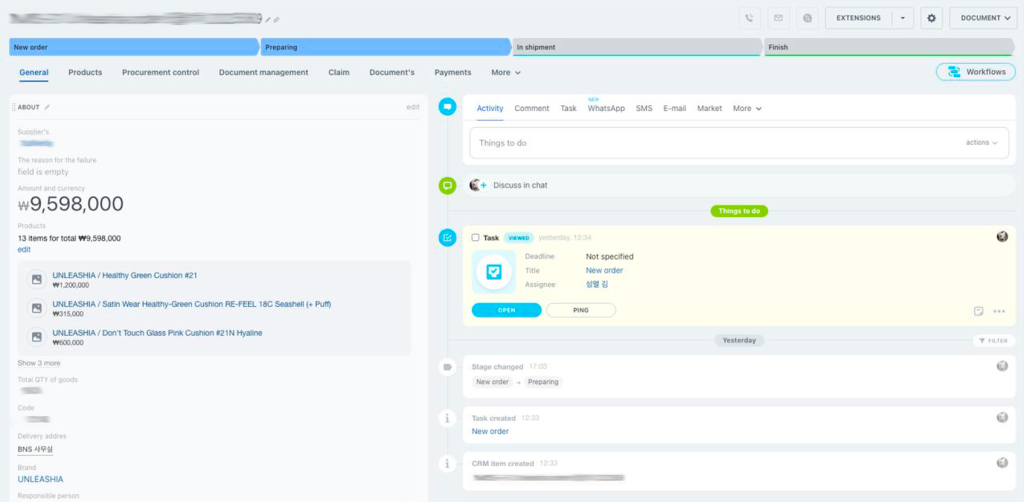This screenshot has height=502, width=1024.
Task: Open settings with the gear icon
Action: (932, 18)
